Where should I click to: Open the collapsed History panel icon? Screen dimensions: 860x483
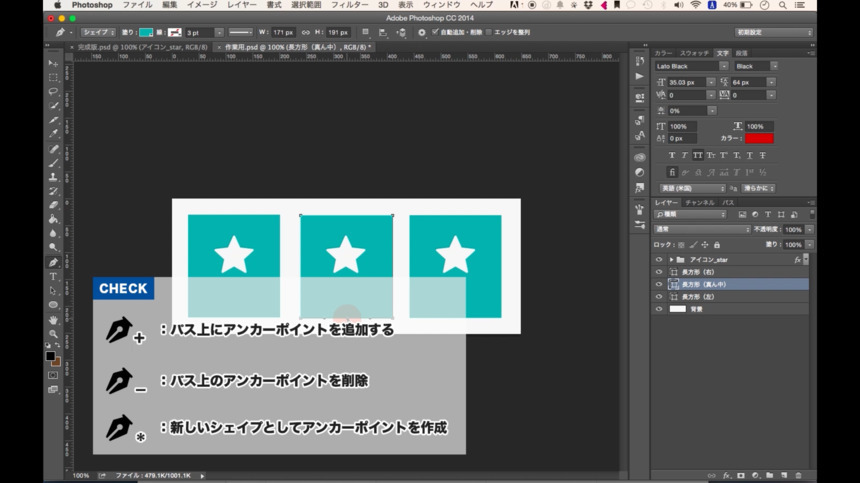(x=640, y=61)
